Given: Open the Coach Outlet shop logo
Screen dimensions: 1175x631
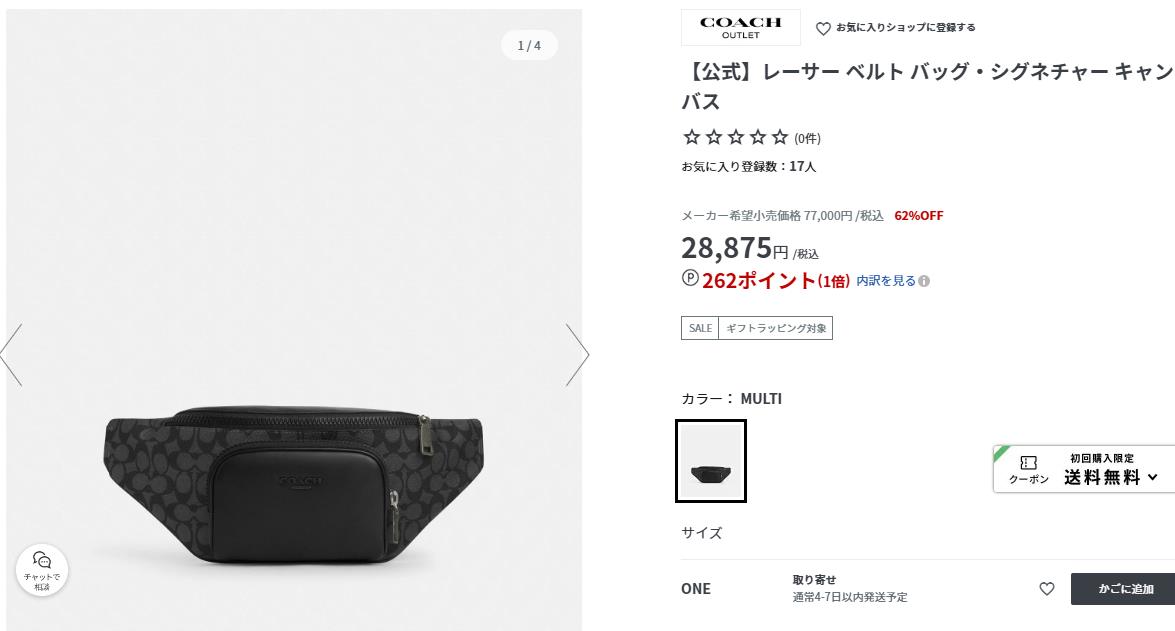Looking at the screenshot, I should point(740,28).
